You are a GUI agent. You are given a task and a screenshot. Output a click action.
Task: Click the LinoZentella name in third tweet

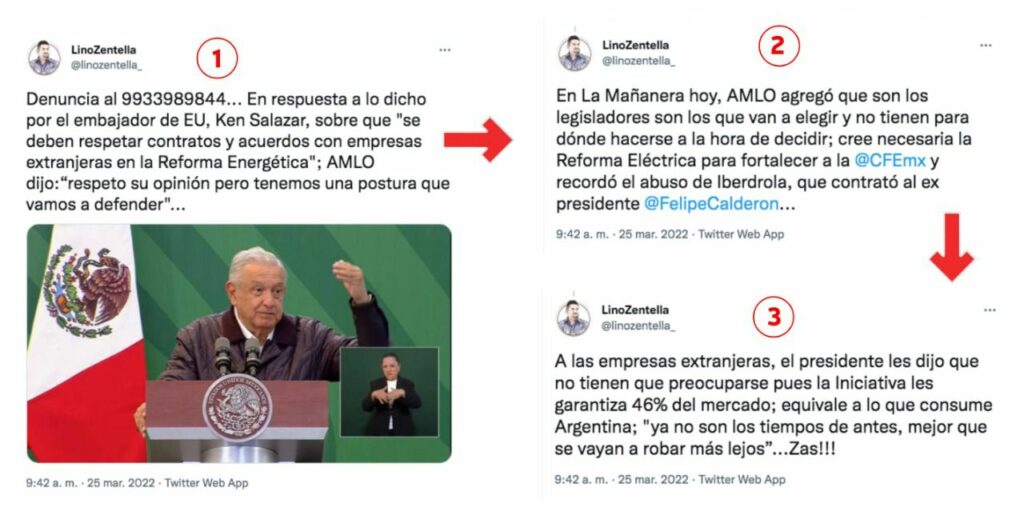click(635, 310)
